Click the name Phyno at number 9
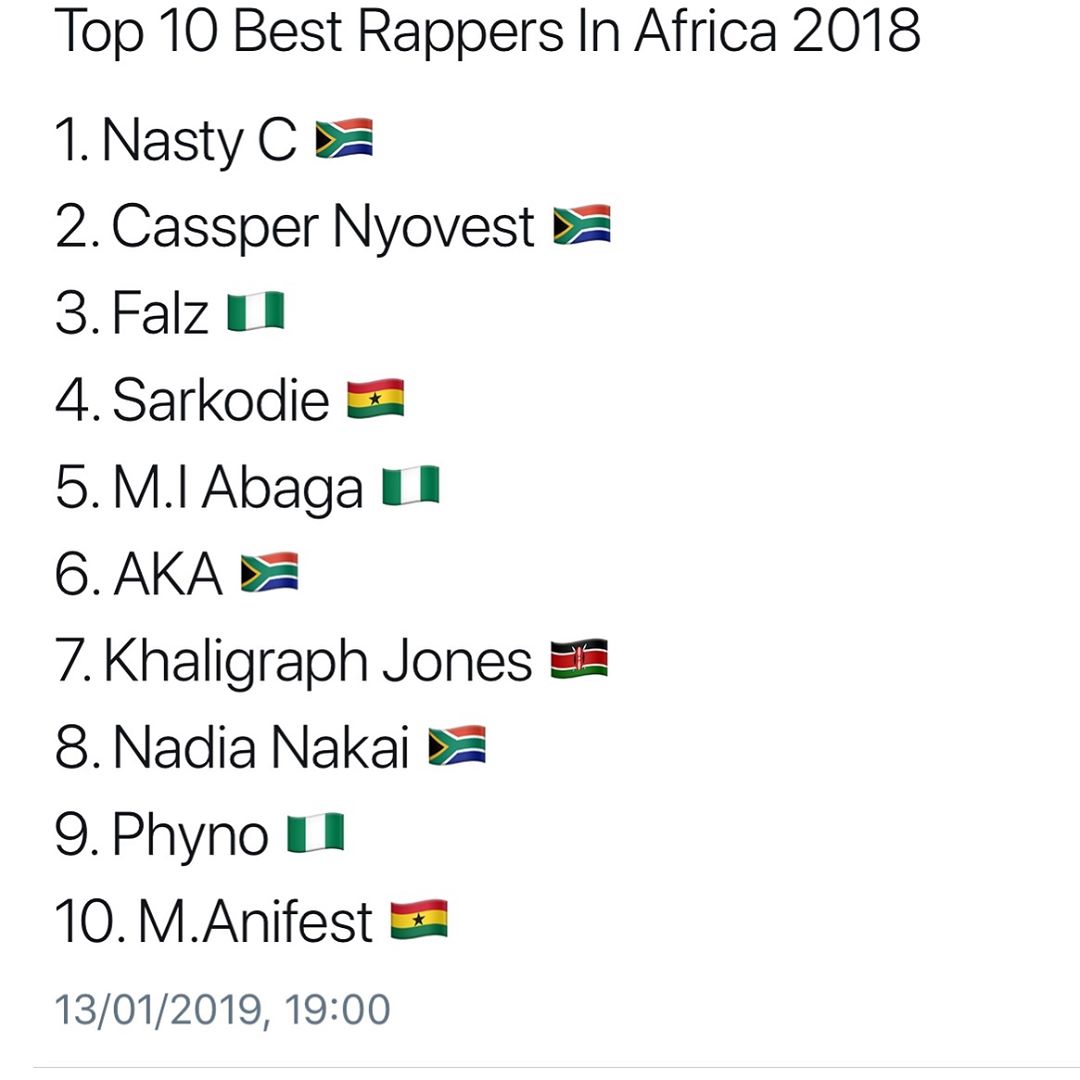The width and height of the screenshot is (1080, 1080). pyautogui.click(x=190, y=835)
